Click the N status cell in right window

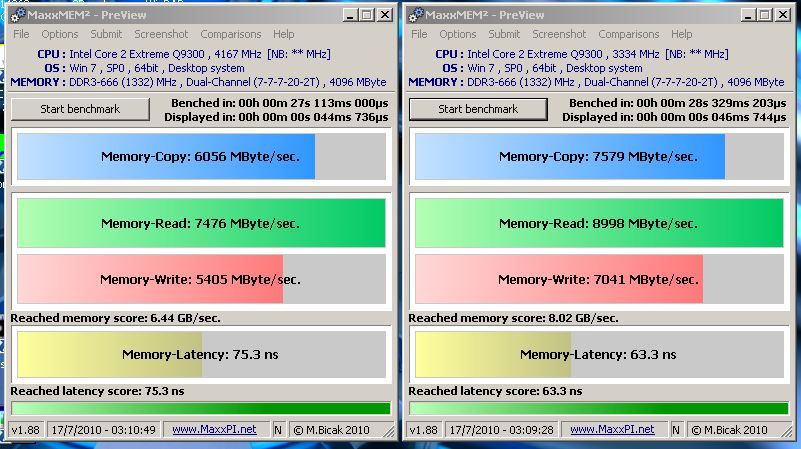click(676, 430)
